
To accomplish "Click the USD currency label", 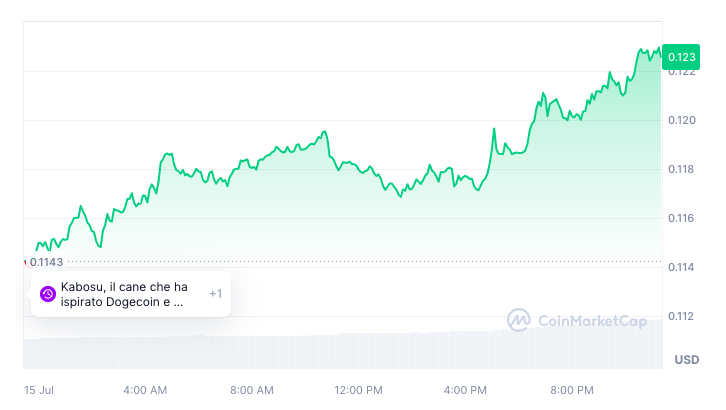I will [x=686, y=359].
